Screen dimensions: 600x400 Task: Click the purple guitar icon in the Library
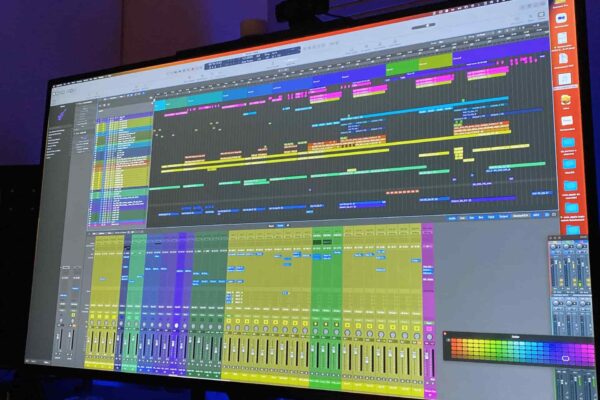pos(62,114)
